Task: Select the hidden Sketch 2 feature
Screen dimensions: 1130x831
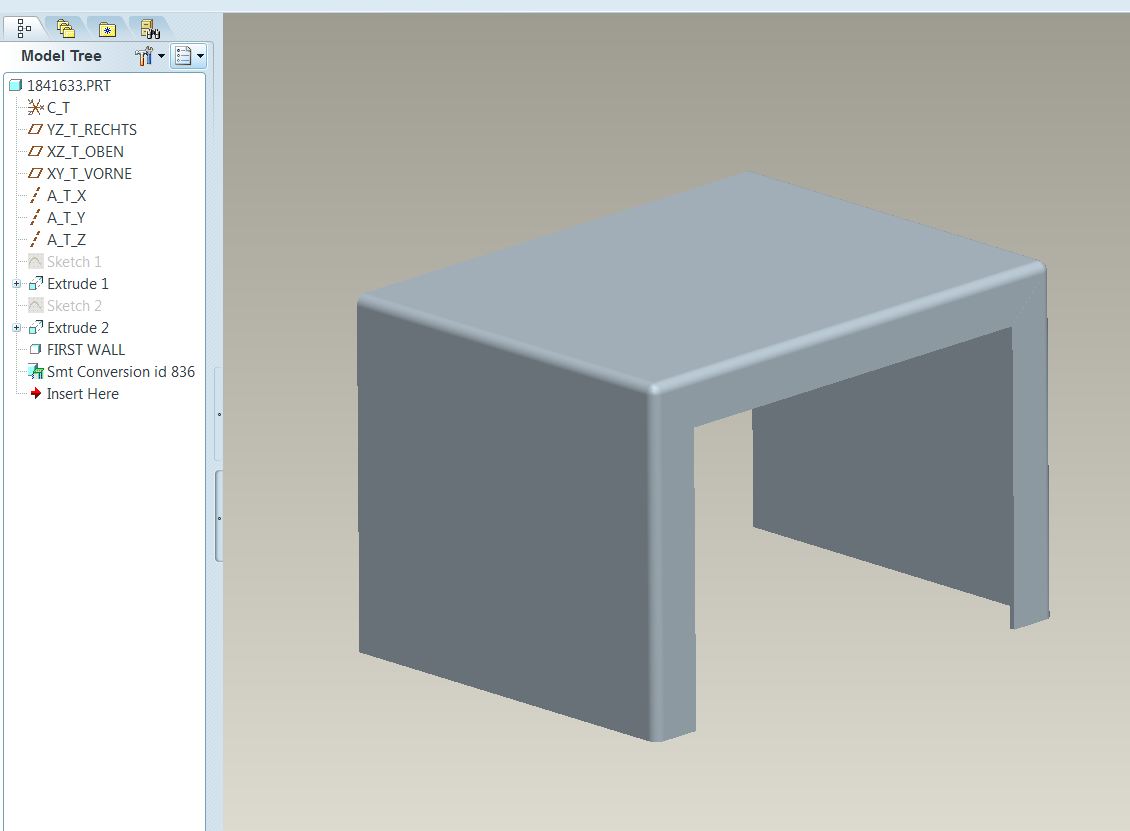Action: (74, 306)
